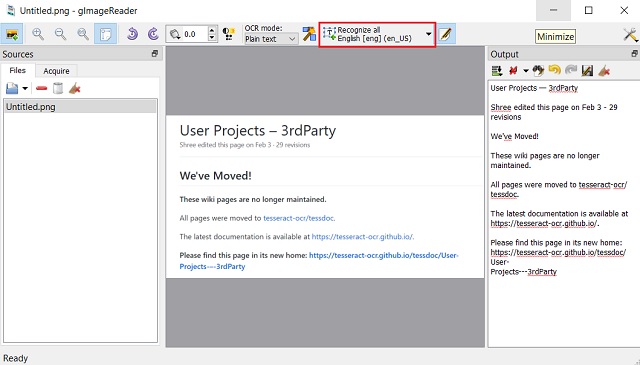This screenshot has height=365, width=640.
Task: Click the Zoom out magnifier icon
Action: point(60,34)
